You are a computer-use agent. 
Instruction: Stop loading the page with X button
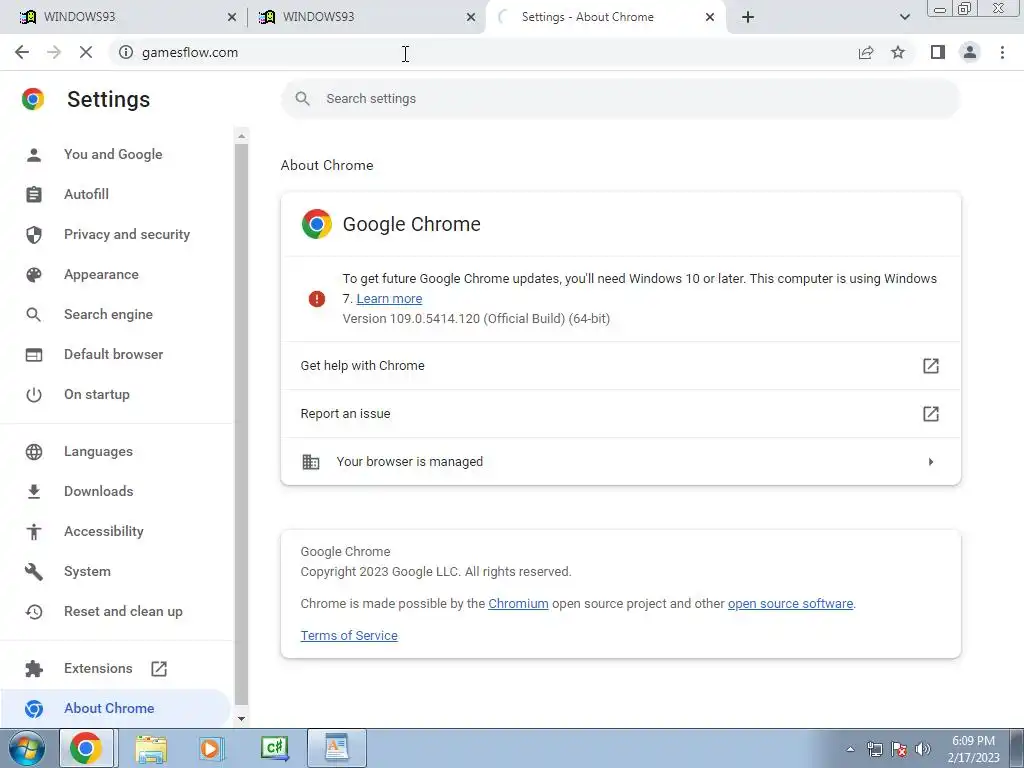(86, 52)
